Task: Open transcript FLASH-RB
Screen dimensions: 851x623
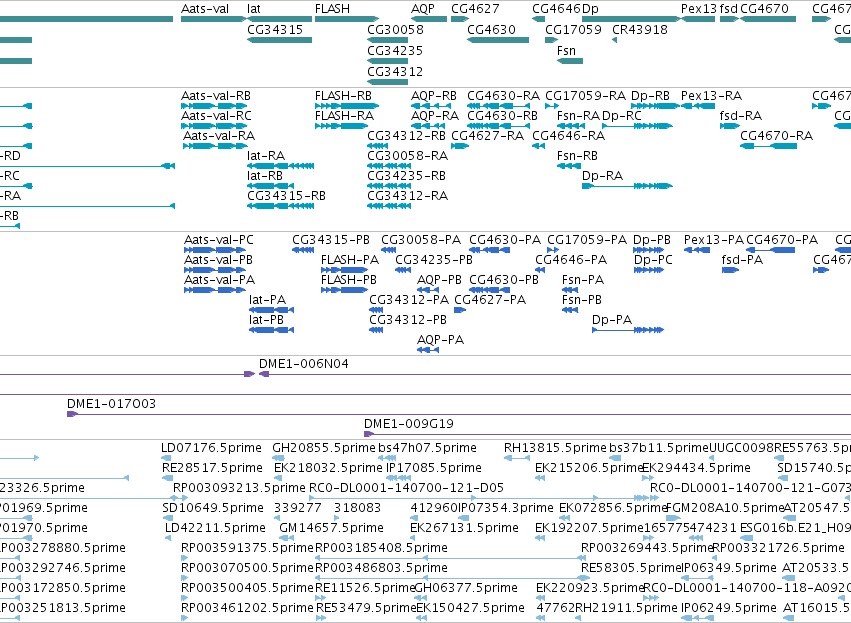Action: pyautogui.click(x=343, y=96)
